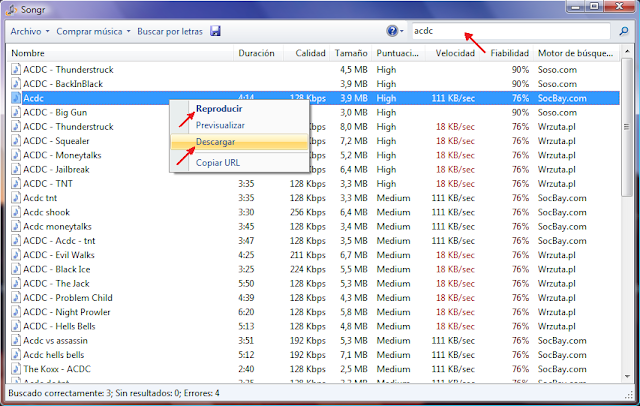Screen dimensions: 640x406
Task: Click the Buscar por letras button
Action: [x=170, y=31]
